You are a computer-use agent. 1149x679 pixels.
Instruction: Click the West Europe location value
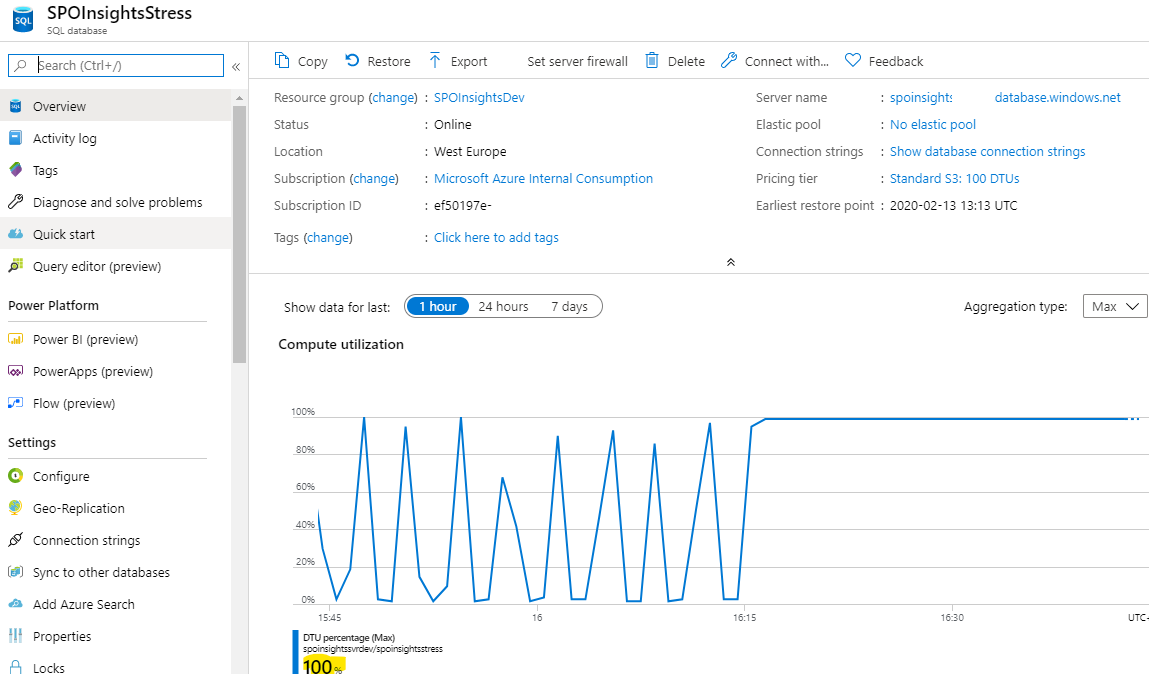click(x=470, y=152)
